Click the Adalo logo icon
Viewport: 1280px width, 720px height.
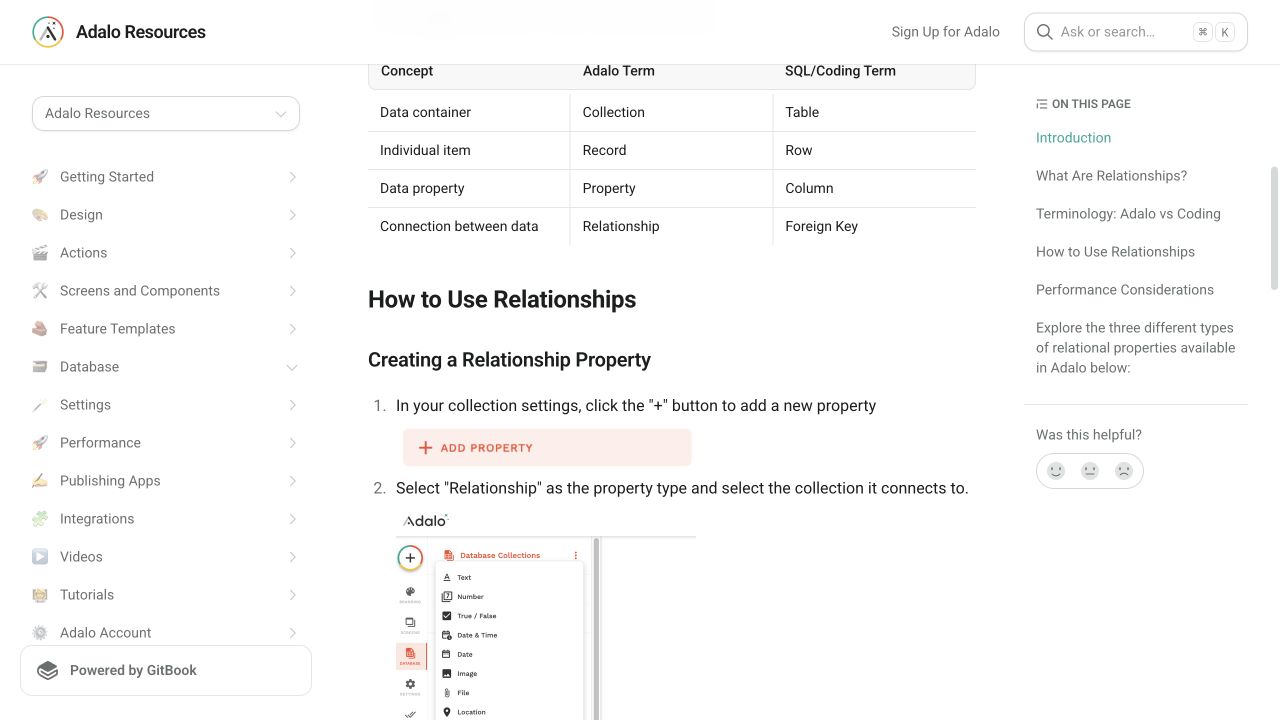coord(48,32)
